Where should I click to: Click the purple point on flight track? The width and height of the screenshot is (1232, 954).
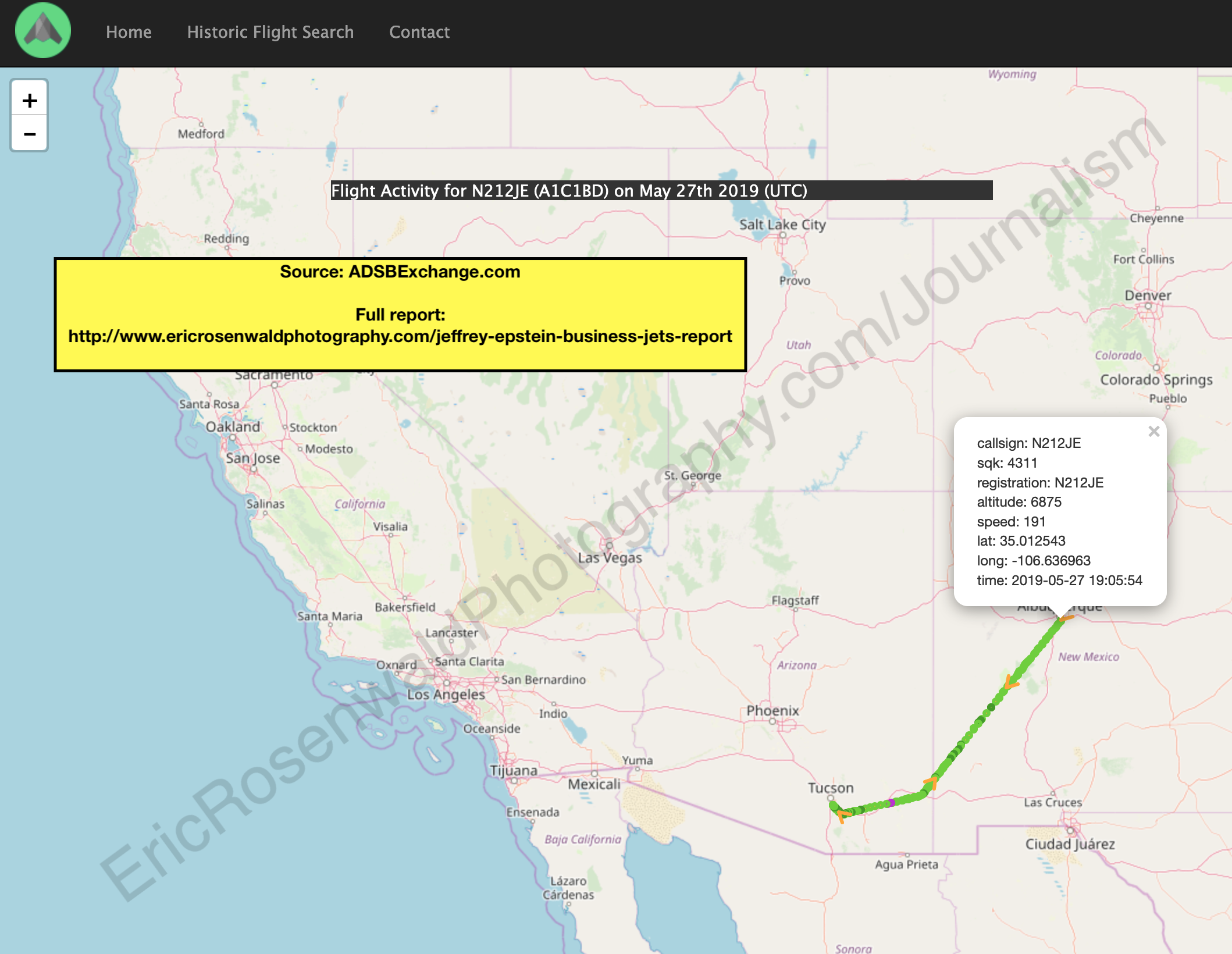pos(892,803)
